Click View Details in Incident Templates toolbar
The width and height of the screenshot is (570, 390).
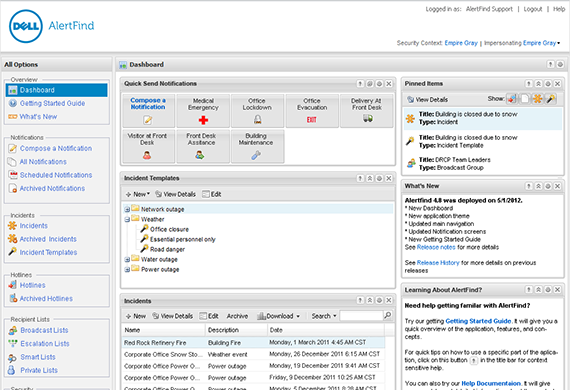[x=176, y=194]
